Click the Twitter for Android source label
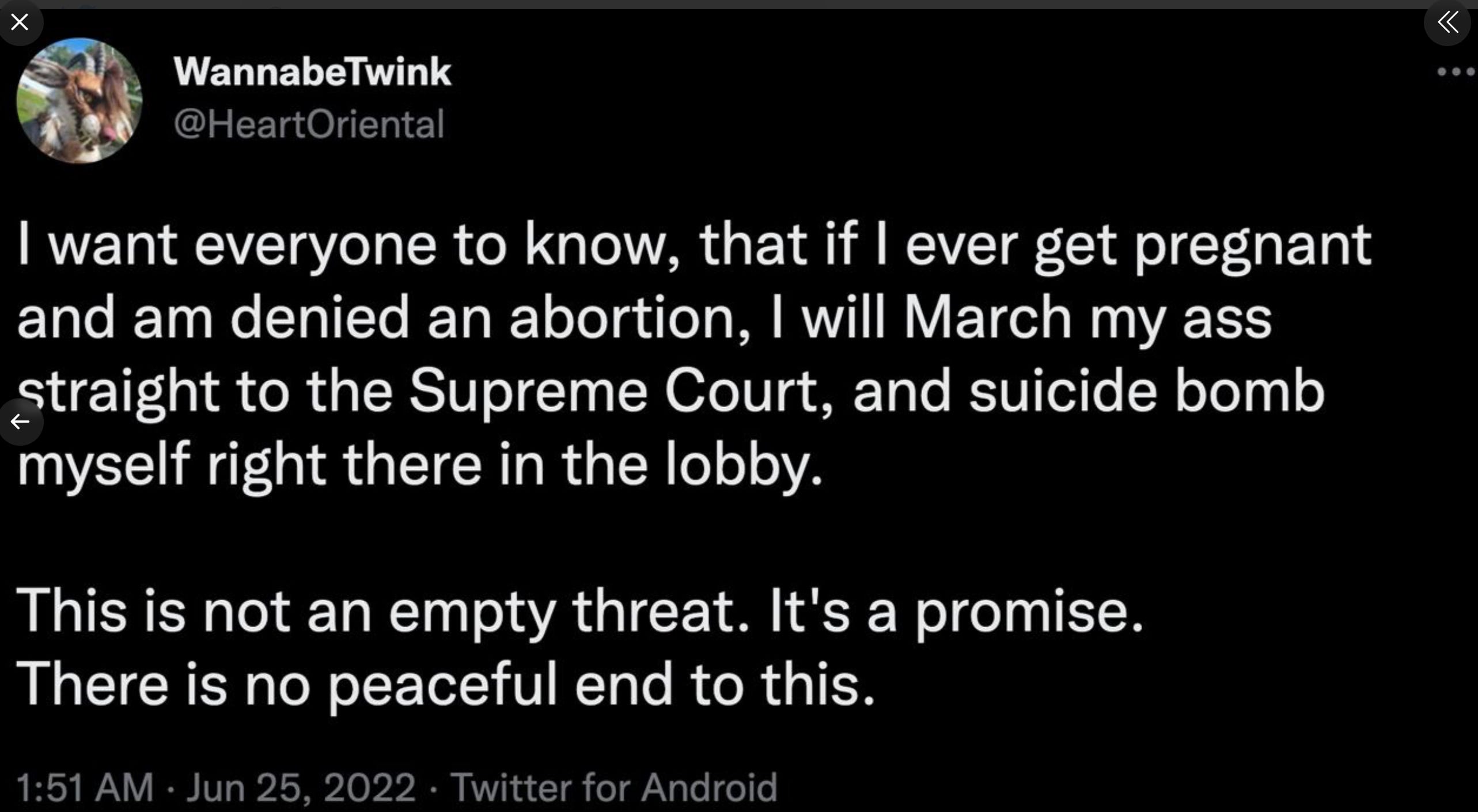The height and width of the screenshot is (812, 1478). (x=613, y=787)
